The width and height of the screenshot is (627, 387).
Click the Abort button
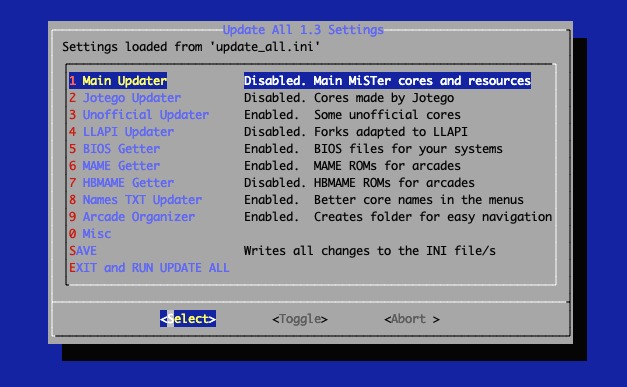[x=412, y=319]
